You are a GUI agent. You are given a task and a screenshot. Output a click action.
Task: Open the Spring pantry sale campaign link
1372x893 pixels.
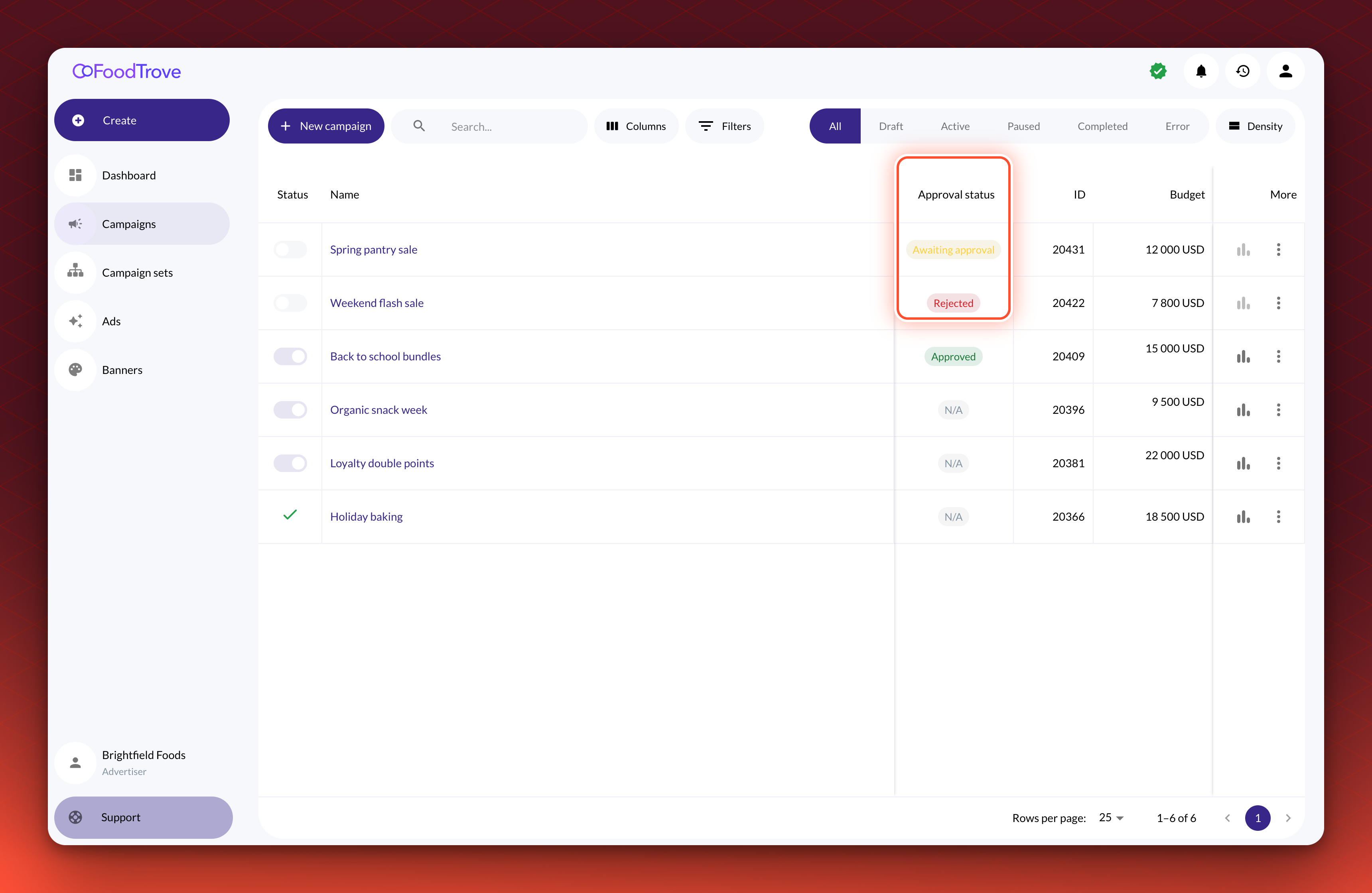coord(374,250)
